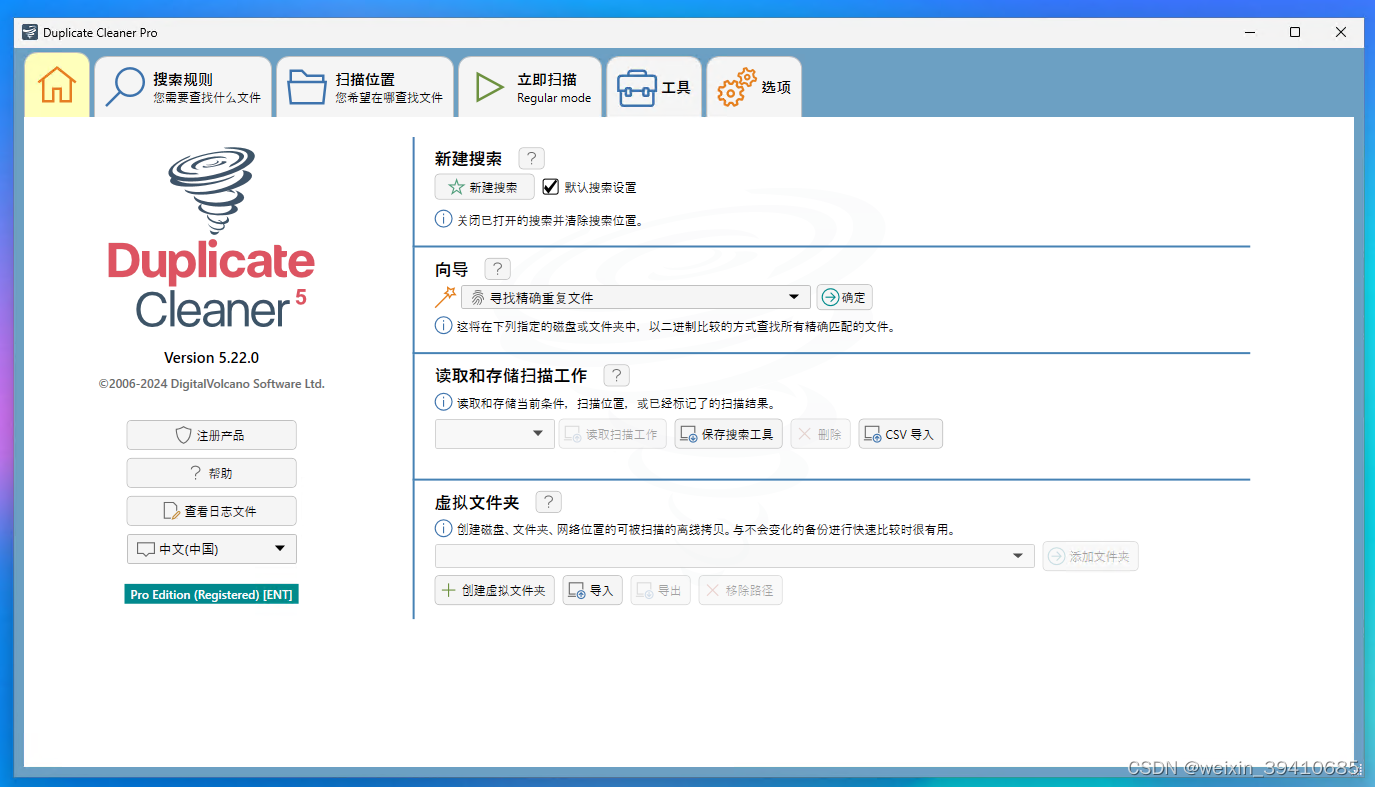Click the 保存搜索工具 button

tap(728, 434)
